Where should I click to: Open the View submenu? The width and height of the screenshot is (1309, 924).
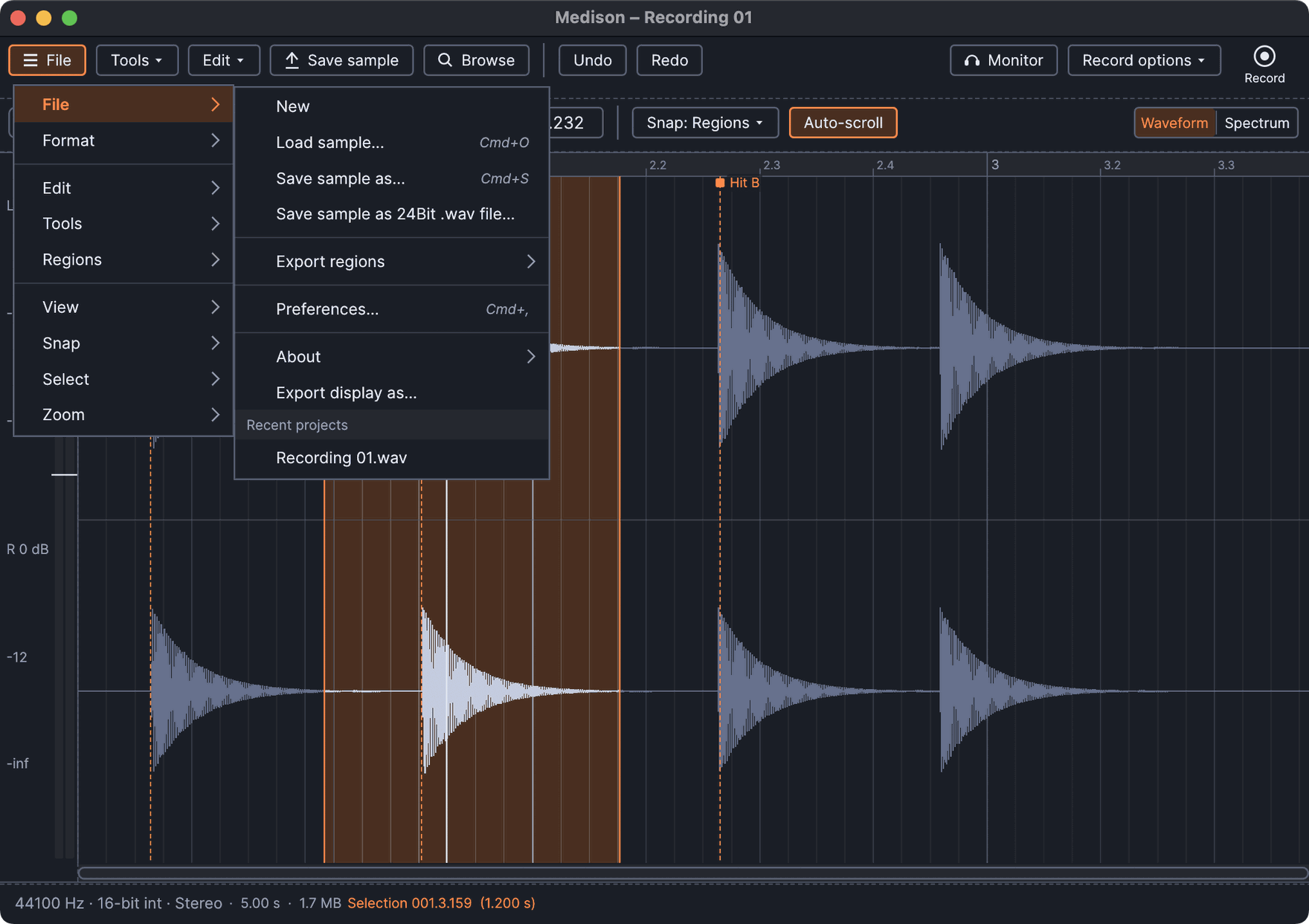123,307
